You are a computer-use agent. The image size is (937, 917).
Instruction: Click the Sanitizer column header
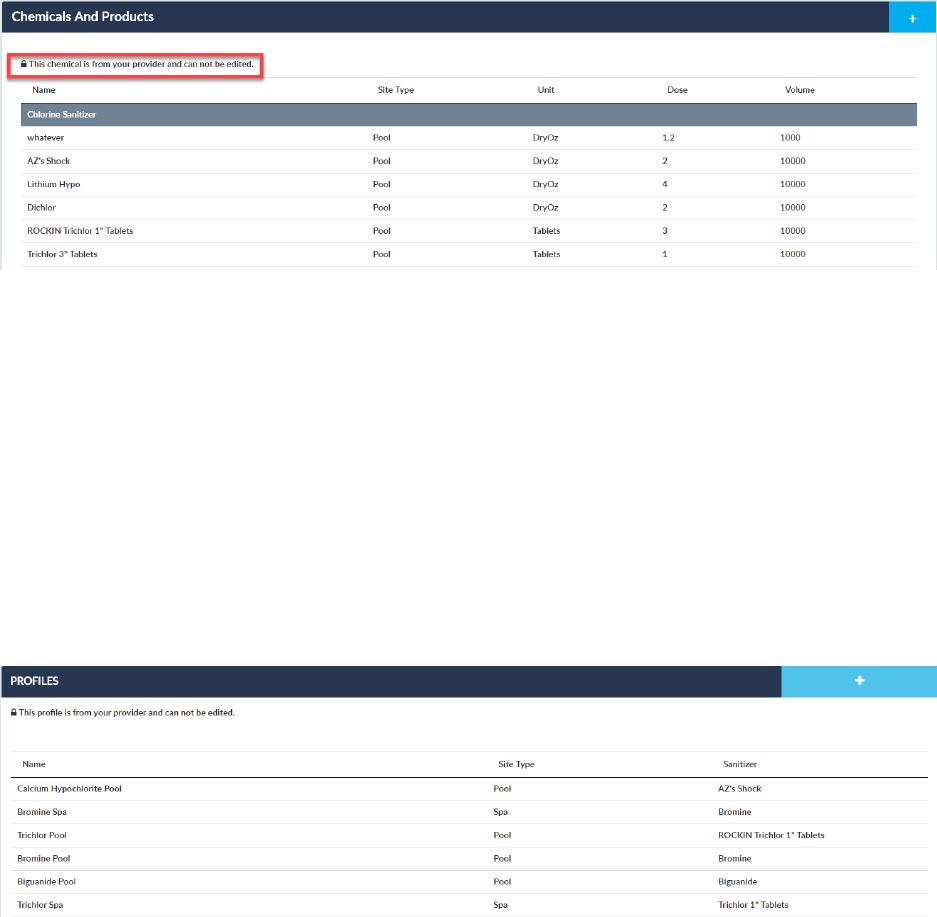740,764
